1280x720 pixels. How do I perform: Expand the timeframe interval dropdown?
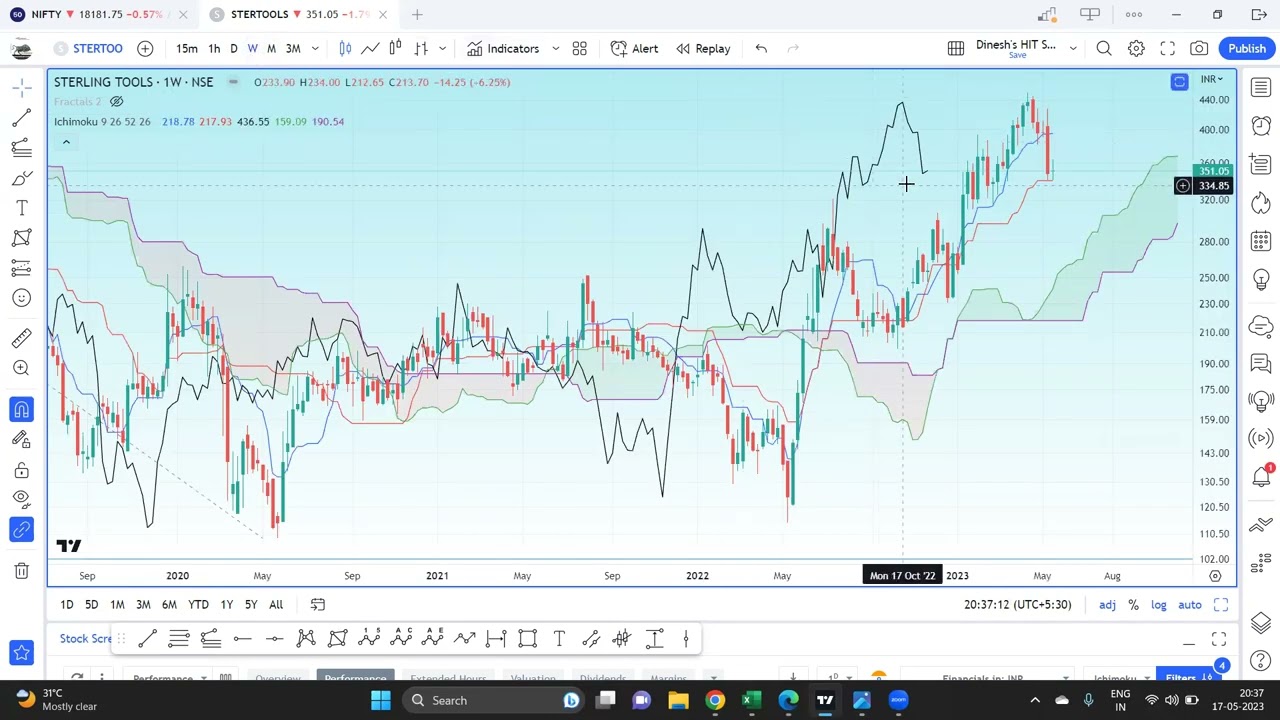pos(315,48)
